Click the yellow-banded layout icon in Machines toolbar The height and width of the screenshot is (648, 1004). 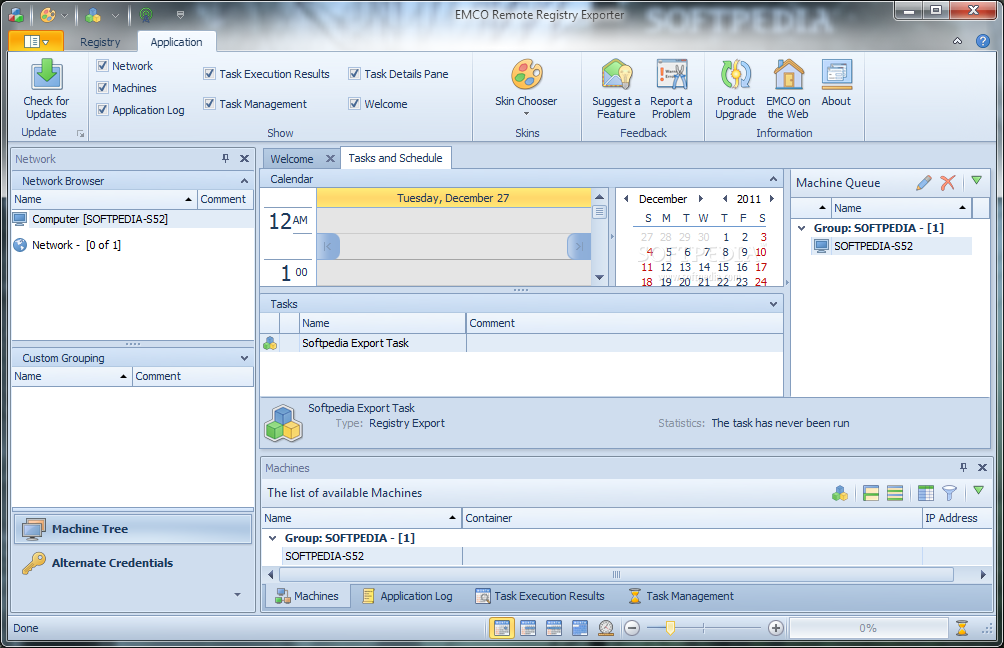coord(871,493)
